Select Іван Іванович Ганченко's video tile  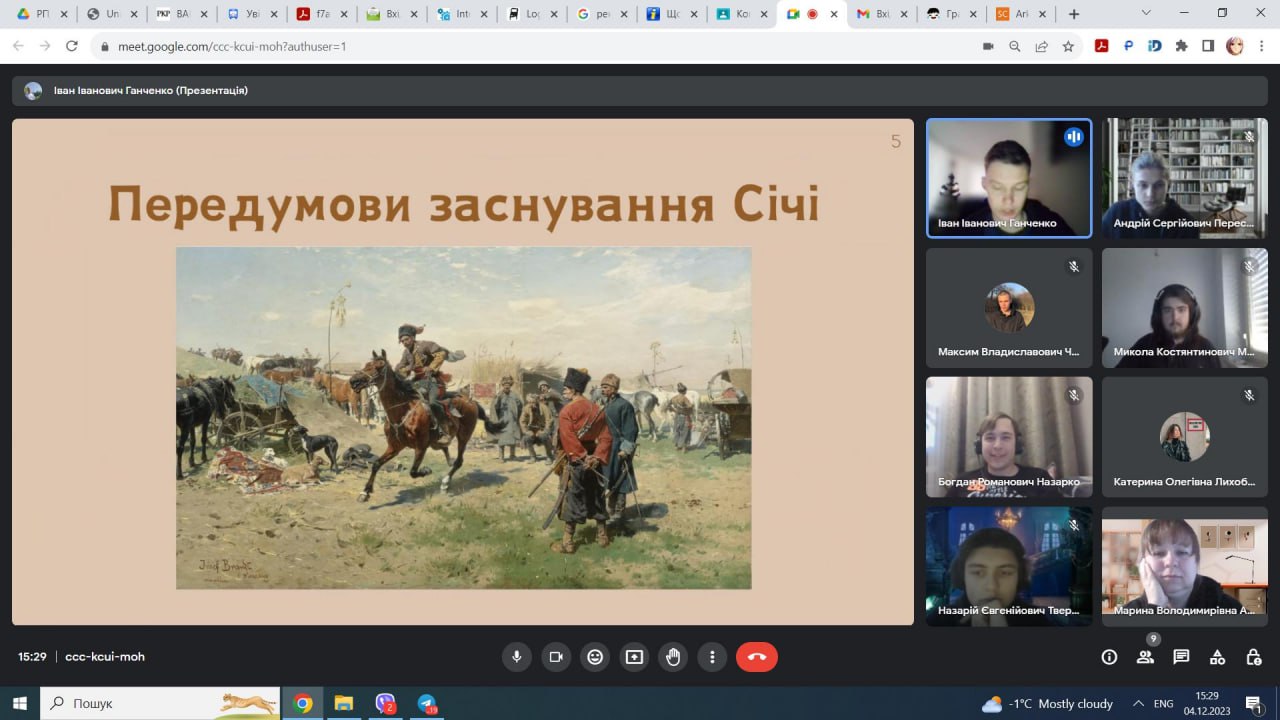1008,178
